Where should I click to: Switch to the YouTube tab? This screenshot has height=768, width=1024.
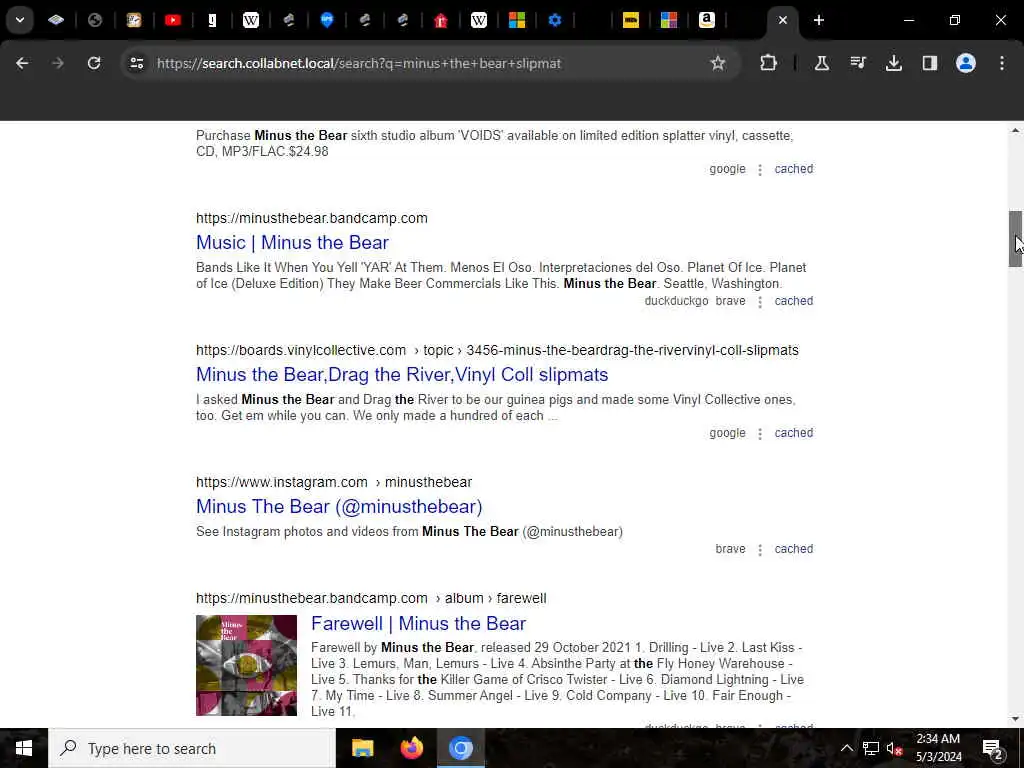click(x=173, y=20)
